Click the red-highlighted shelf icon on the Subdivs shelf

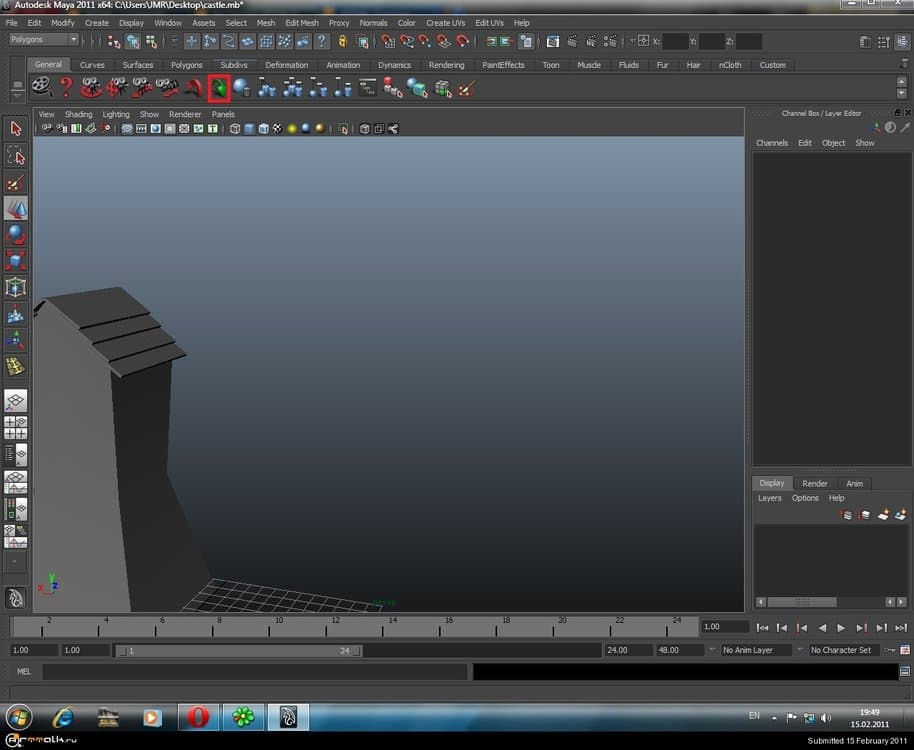pos(218,87)
